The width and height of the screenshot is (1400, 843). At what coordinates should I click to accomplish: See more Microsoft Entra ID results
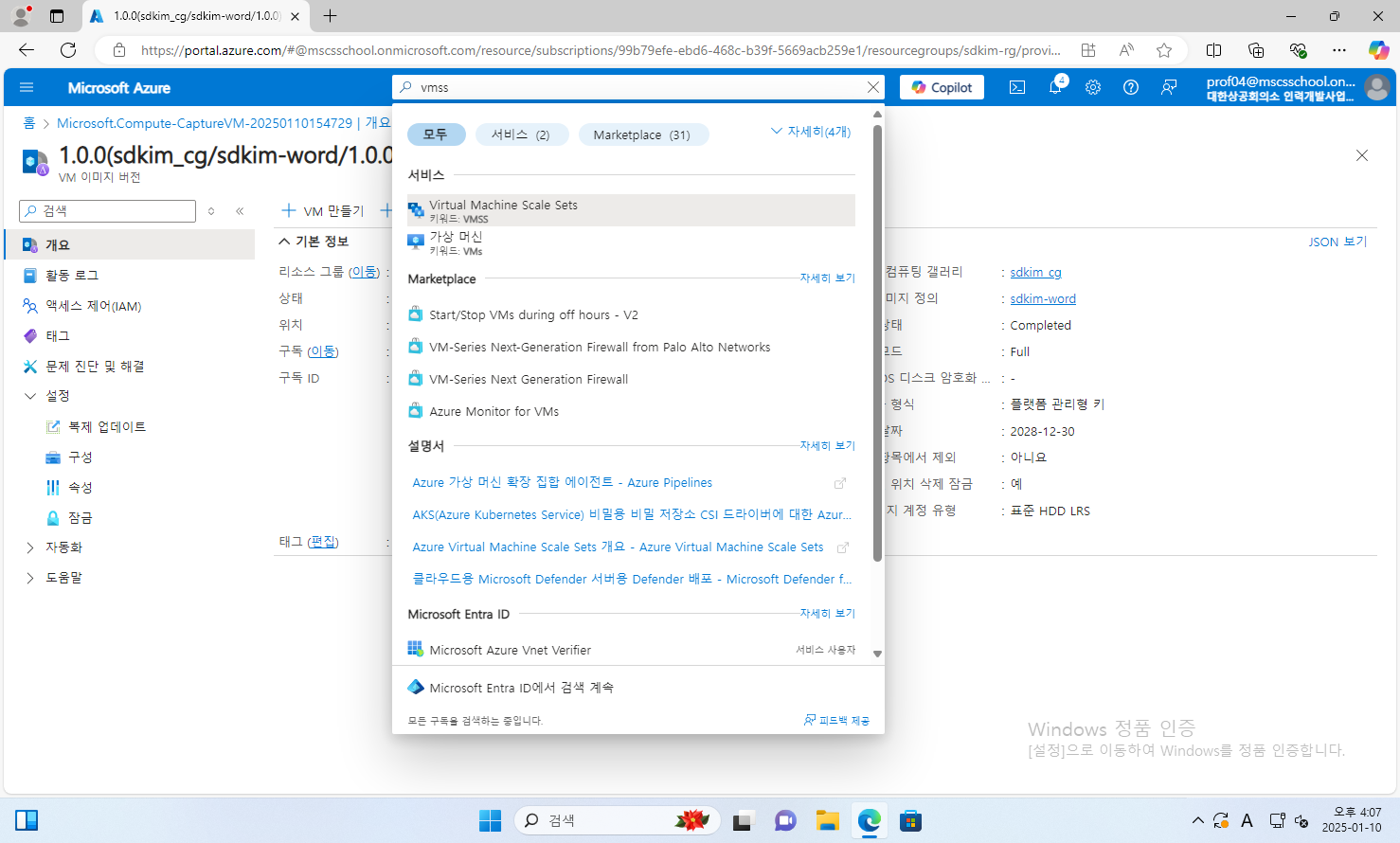tap(827, 614)
